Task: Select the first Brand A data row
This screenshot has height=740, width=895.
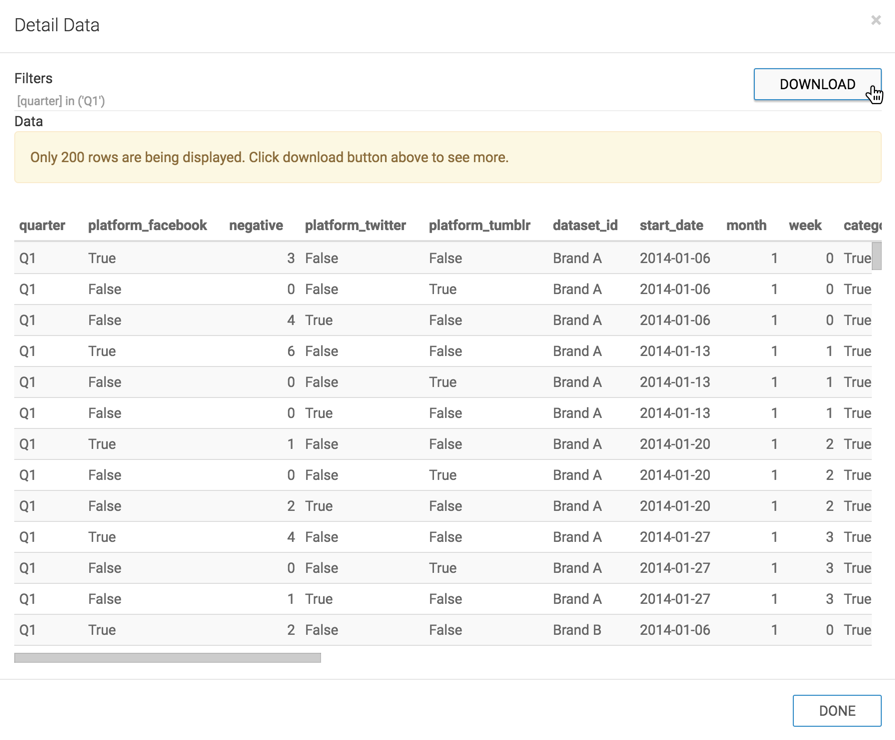Action: tap(400, 258)
